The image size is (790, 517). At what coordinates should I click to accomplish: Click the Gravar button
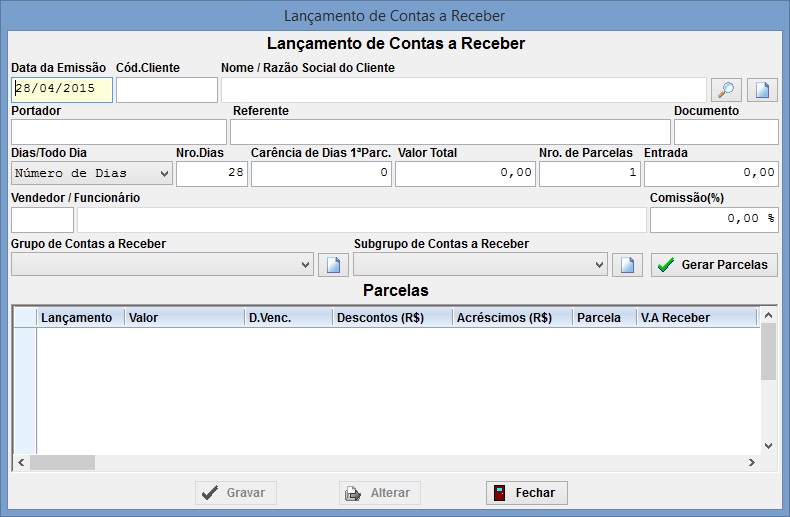[x=236, y=493]
